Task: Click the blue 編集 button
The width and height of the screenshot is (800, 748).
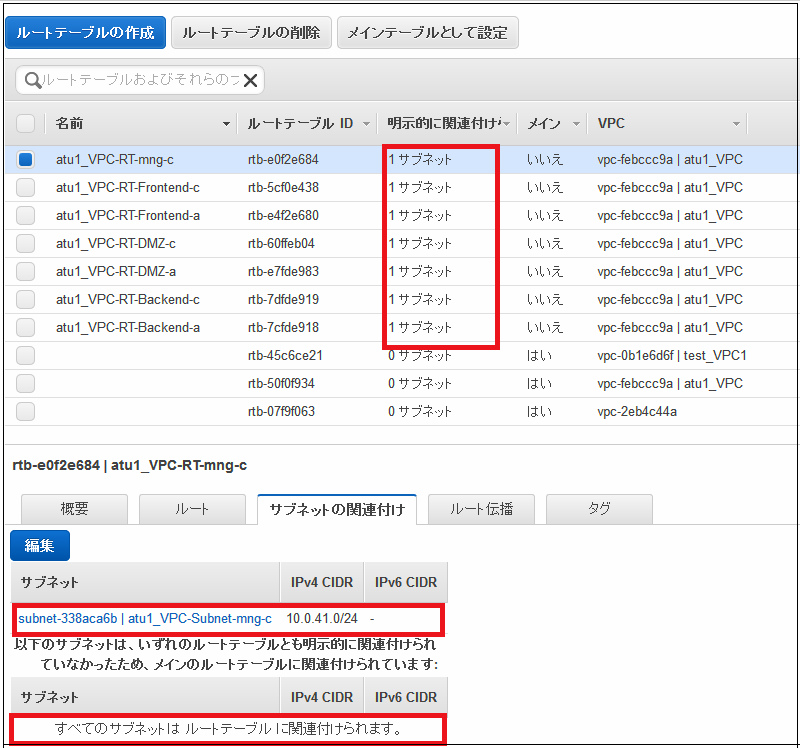Action: (x=40, y=545)
